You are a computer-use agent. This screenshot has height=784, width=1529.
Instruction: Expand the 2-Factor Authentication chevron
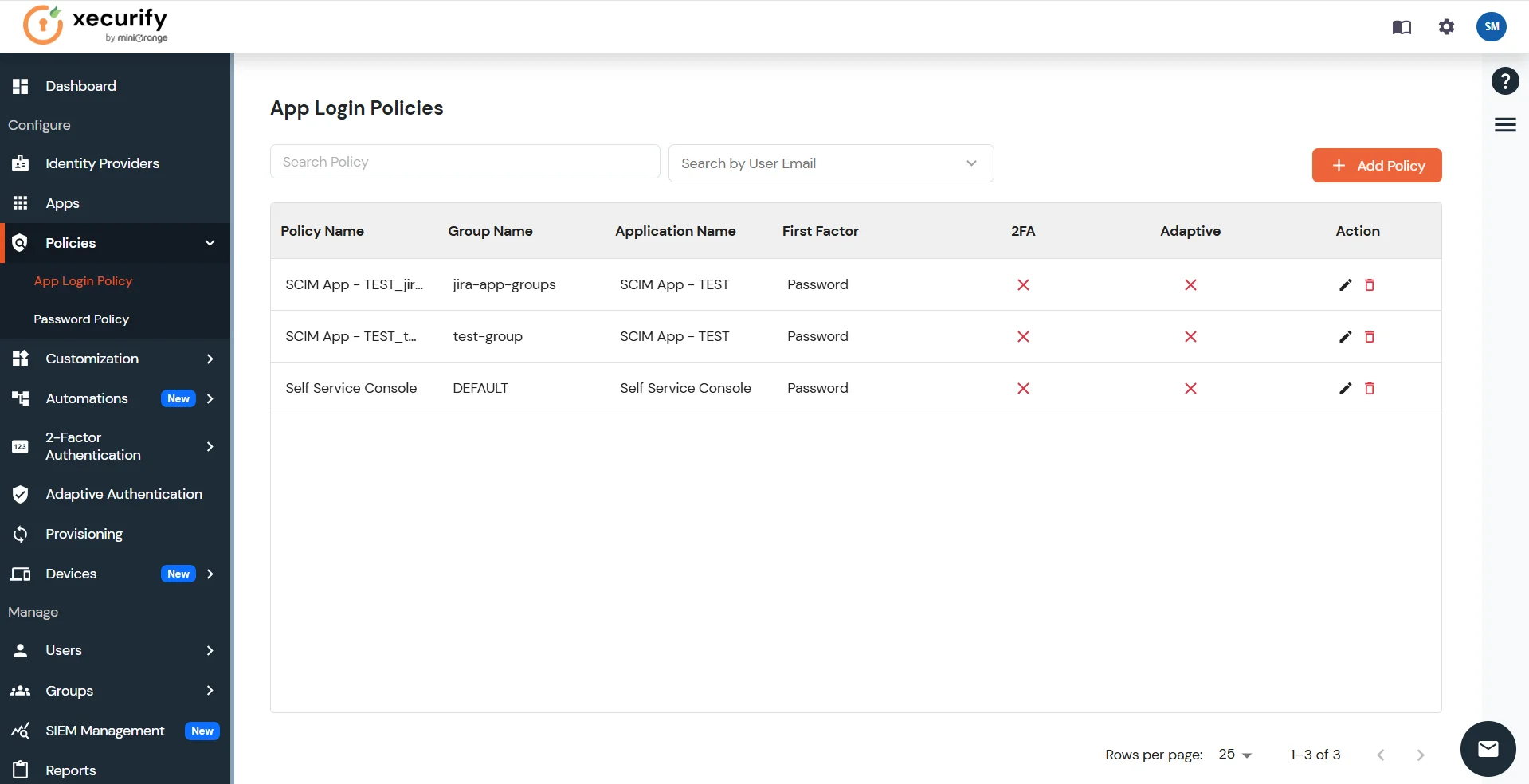(210, 446)
